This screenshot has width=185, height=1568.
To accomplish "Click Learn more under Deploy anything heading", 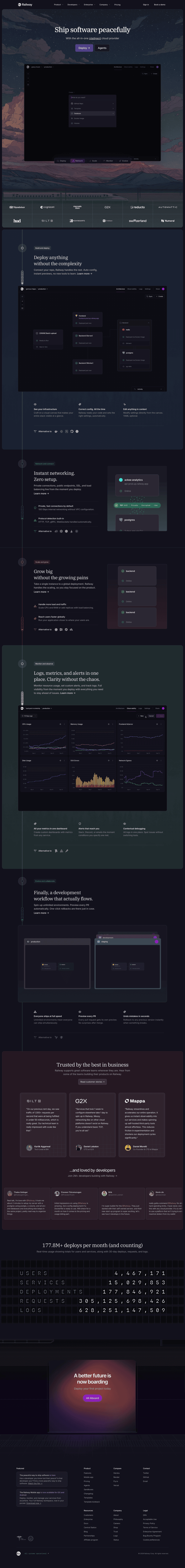I will click(85, 274).
